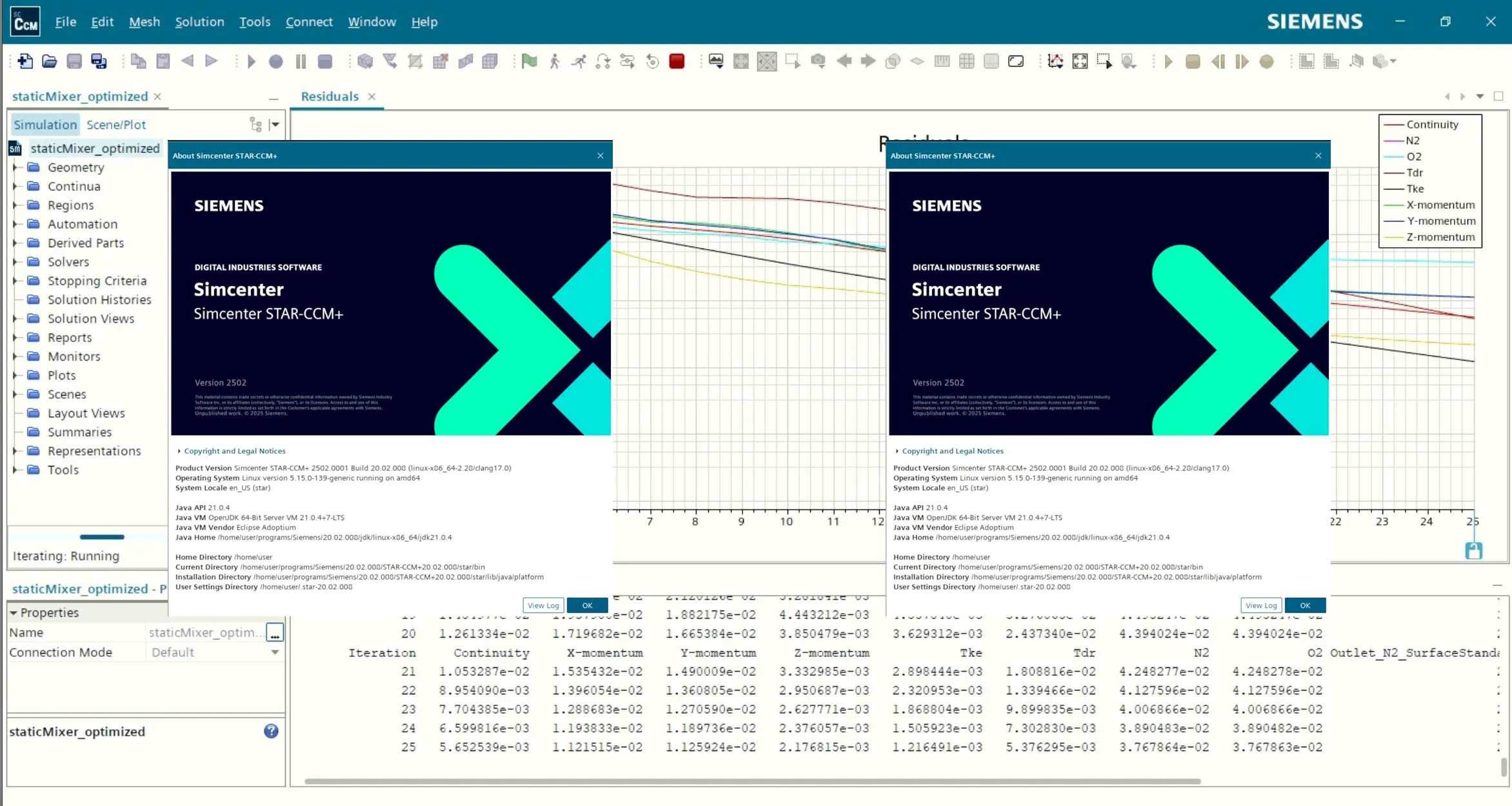Click the fit plot to view icon
Image resolution: width=1512 pixels, height=806 pixels.
1080,61
